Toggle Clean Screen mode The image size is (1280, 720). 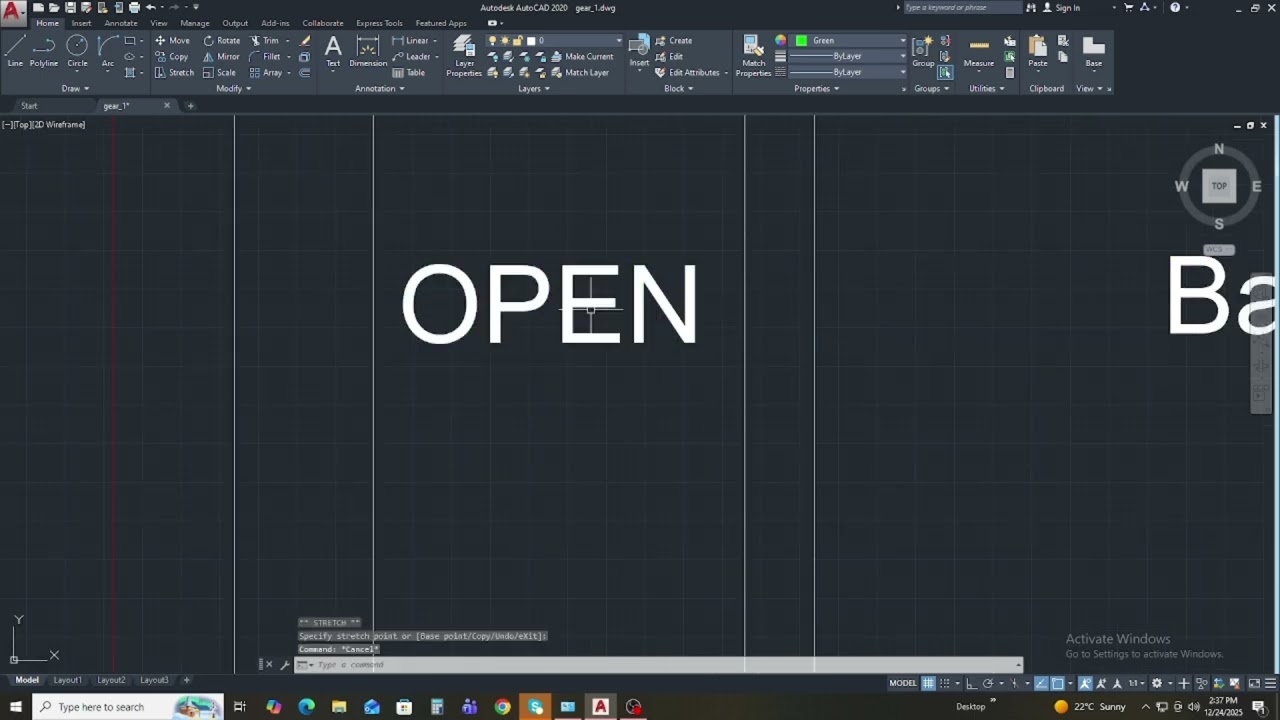1254,683
